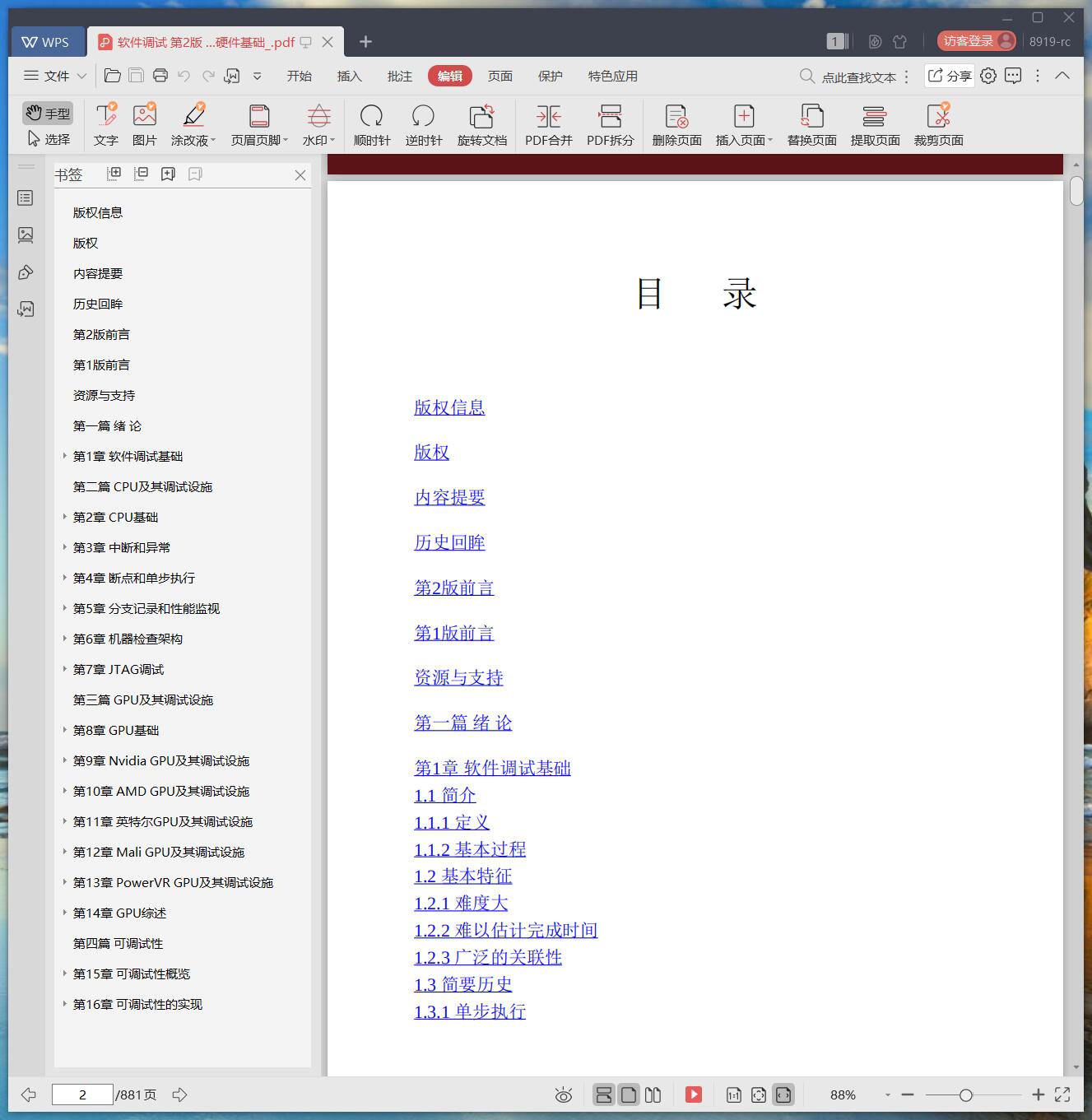Image resolution: width=1092 pixels, height=1120 pixels.
Task: Open the 涂改液 dropdown arrow
Action: click(213, 141)
